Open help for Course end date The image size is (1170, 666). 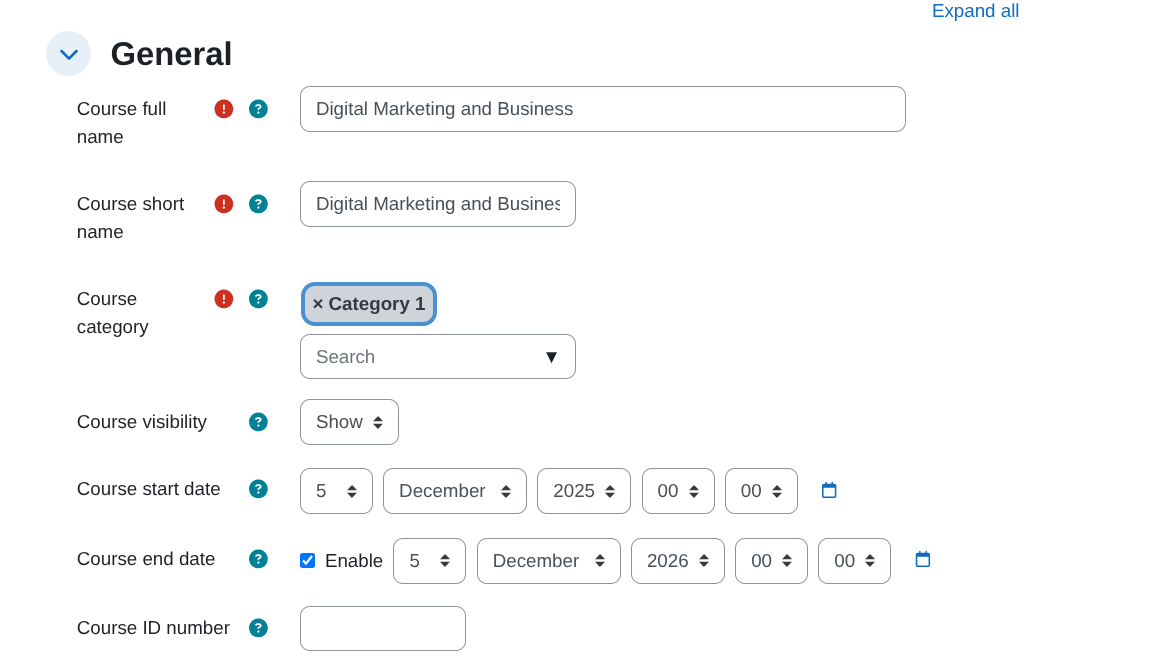258,559
